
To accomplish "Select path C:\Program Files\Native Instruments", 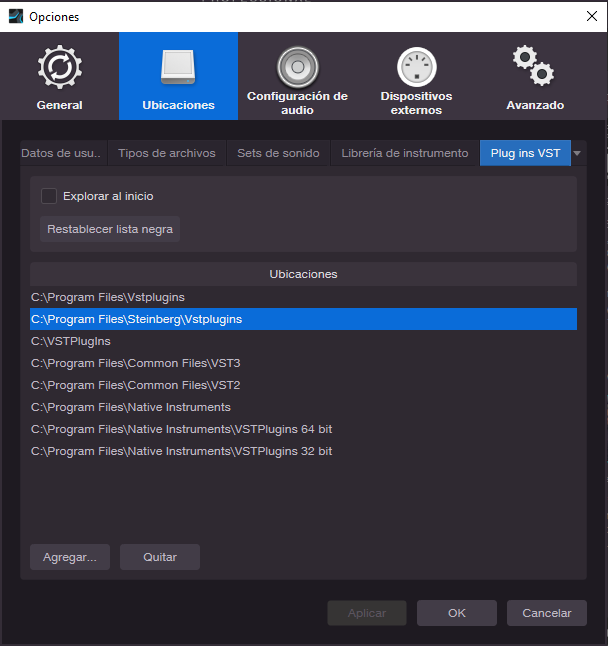I will pos(303,407).
